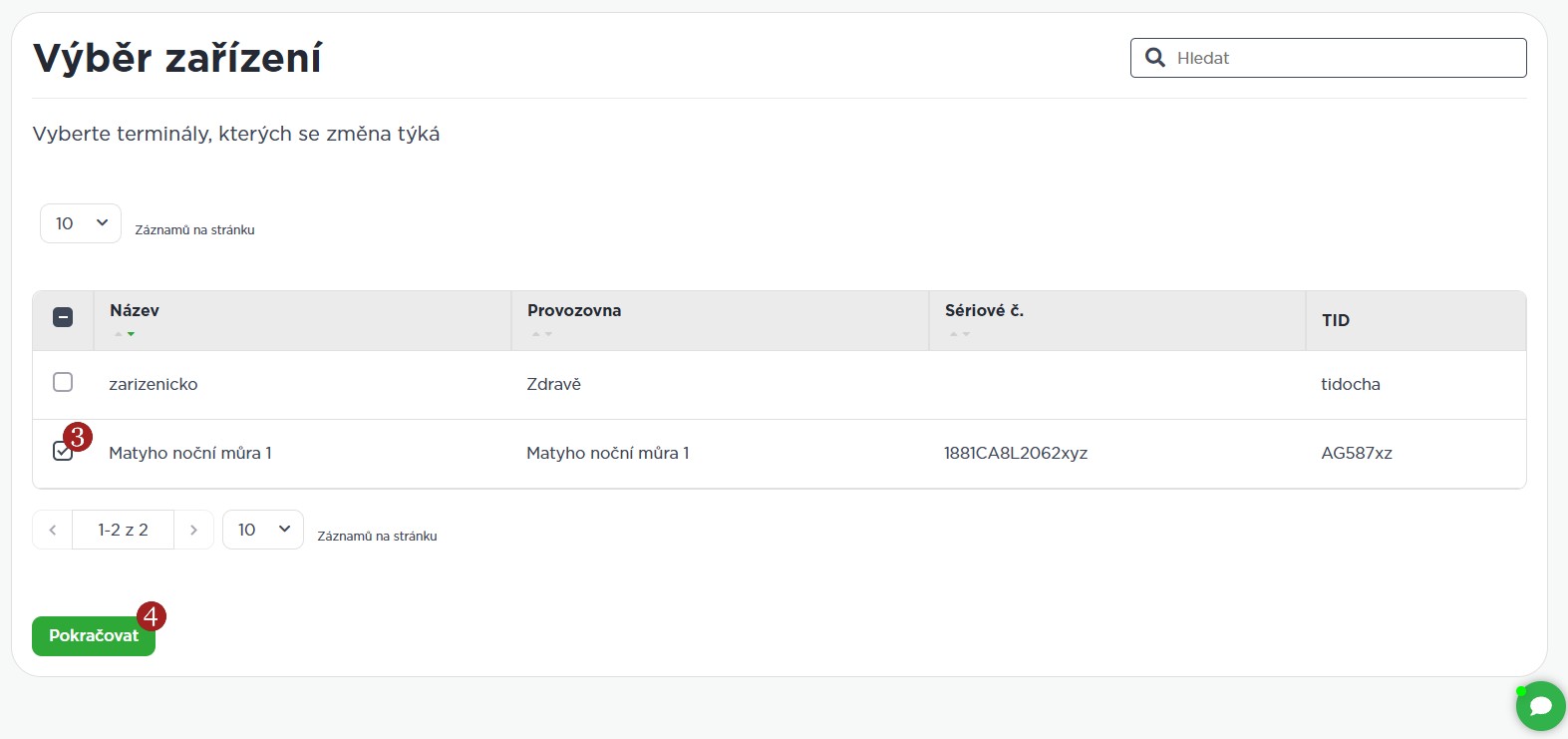
Task: Open bottom records-per-page dropdown
Action: (x=263, y=530)
